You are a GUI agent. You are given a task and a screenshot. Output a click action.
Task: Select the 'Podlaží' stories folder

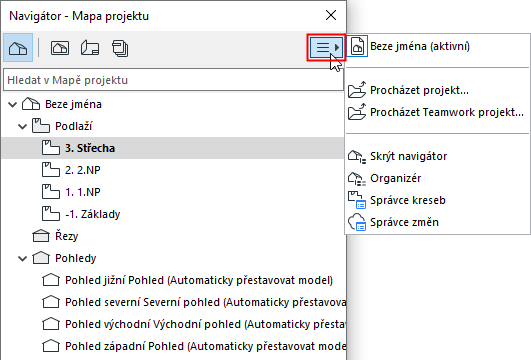click(173, 126)
